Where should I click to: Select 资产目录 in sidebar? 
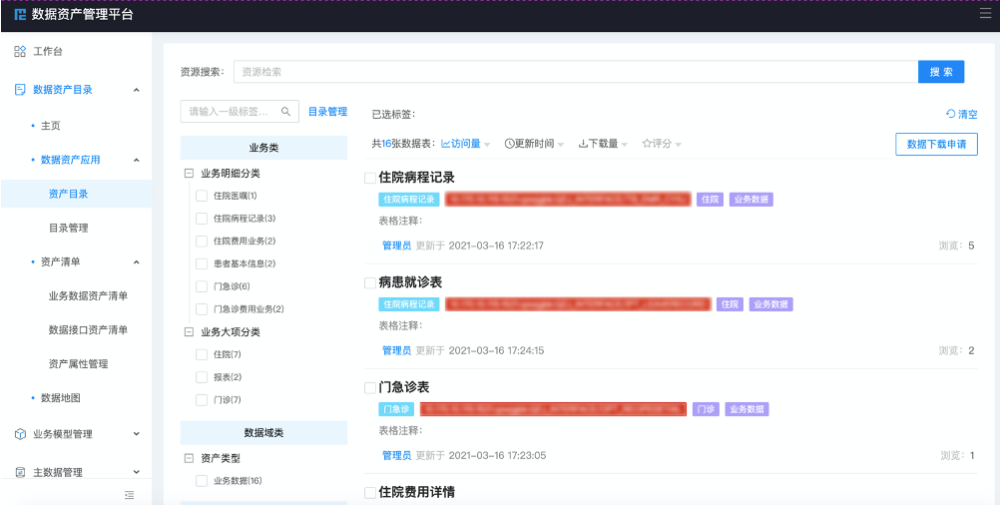[x=68, y=194]
